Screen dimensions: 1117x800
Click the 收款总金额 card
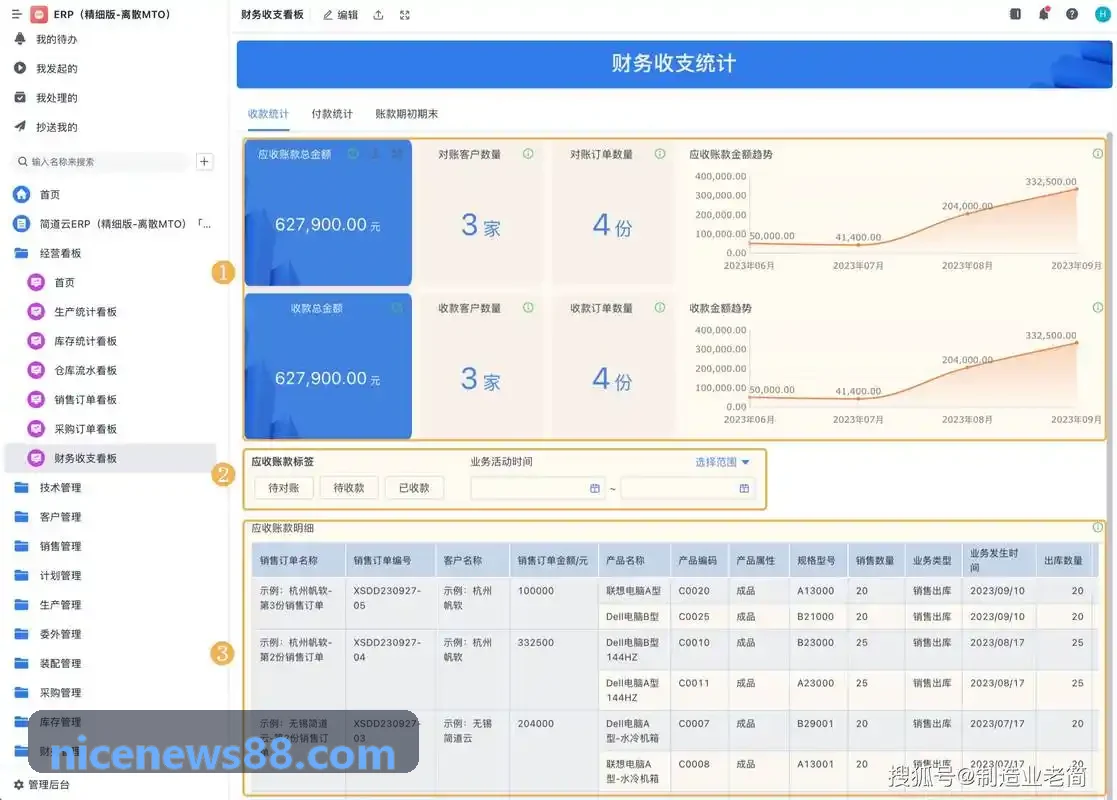click(x=328, y=366)
